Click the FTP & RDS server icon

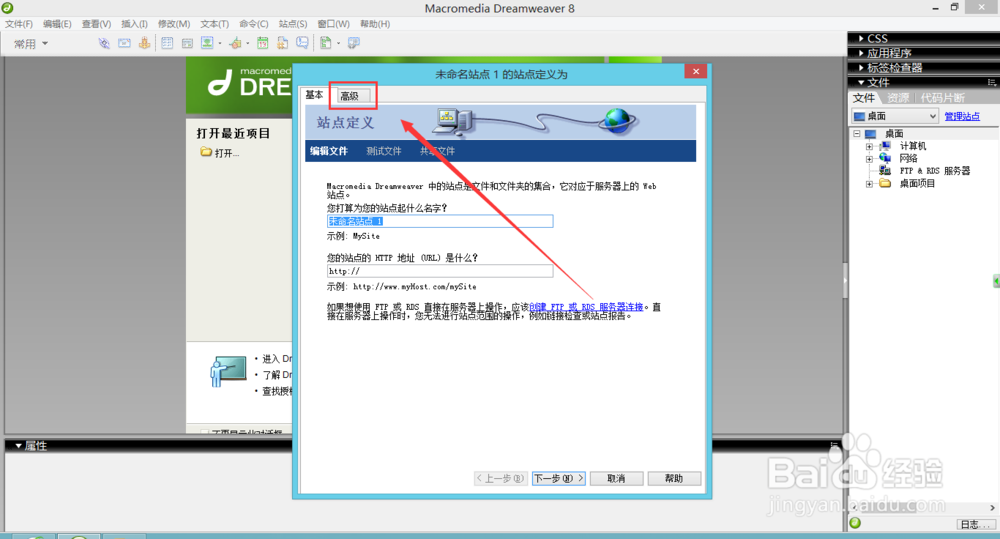point(885,170)
